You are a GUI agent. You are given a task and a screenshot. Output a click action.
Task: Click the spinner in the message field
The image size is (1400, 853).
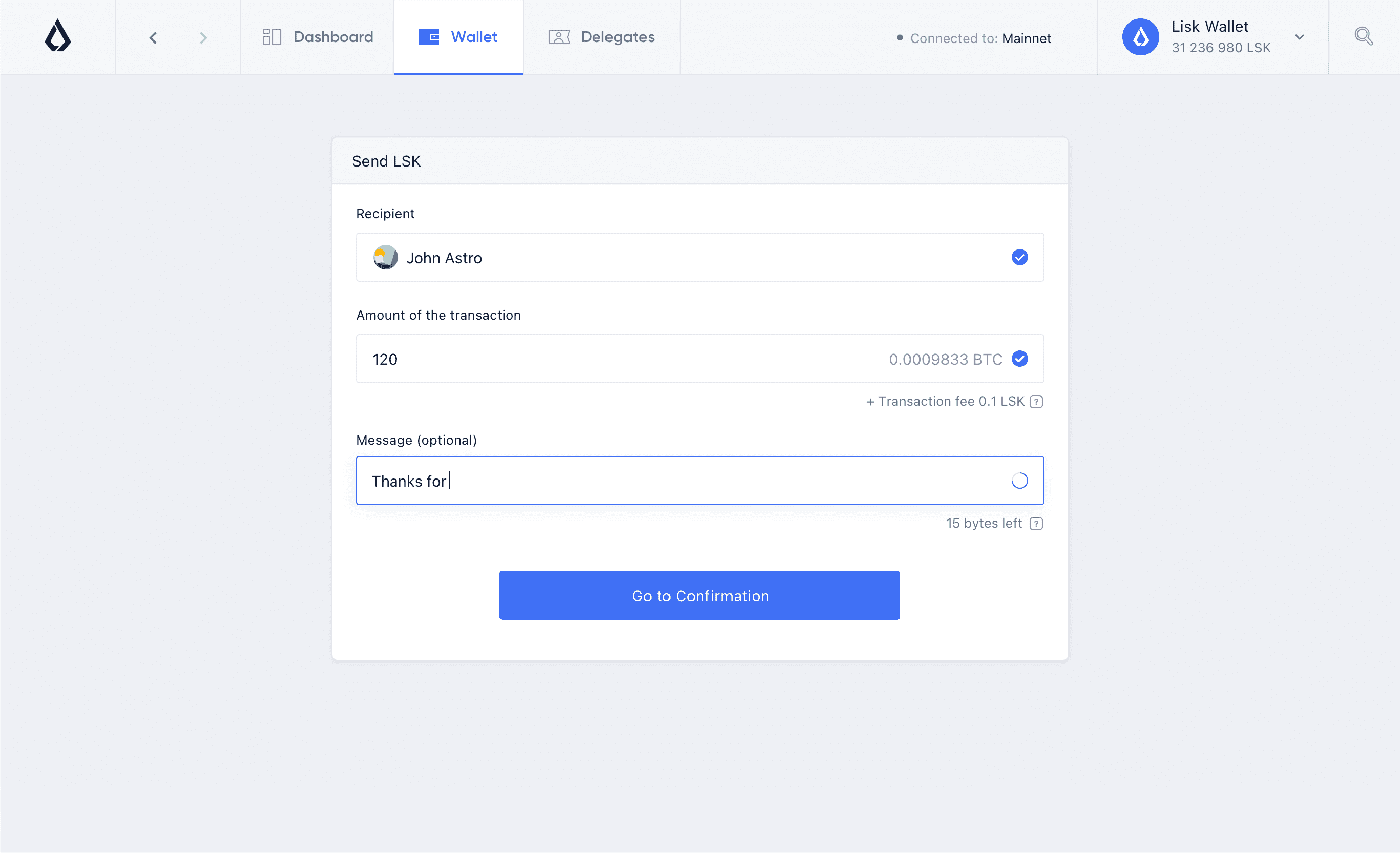click(x=1019, y=480)
